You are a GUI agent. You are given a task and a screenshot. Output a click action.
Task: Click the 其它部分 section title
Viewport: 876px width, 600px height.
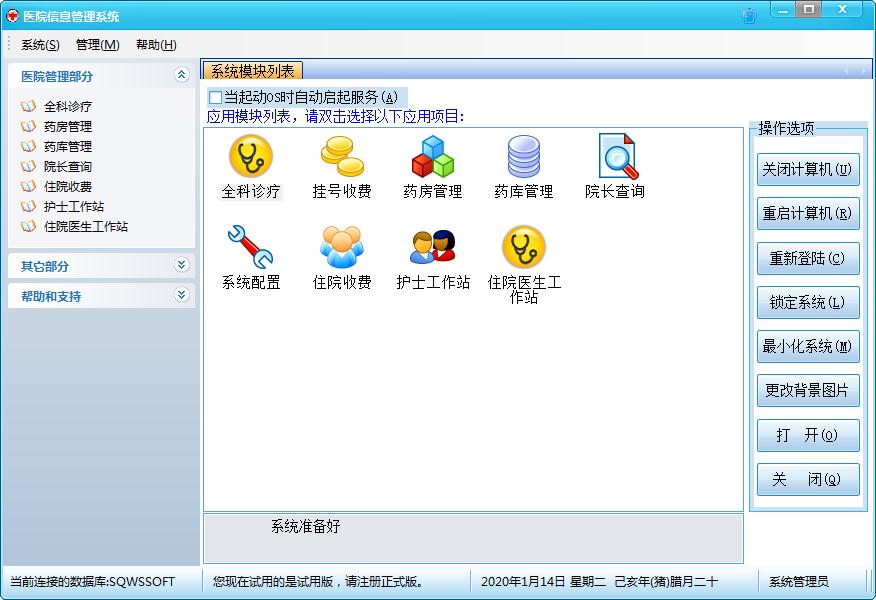45,266
